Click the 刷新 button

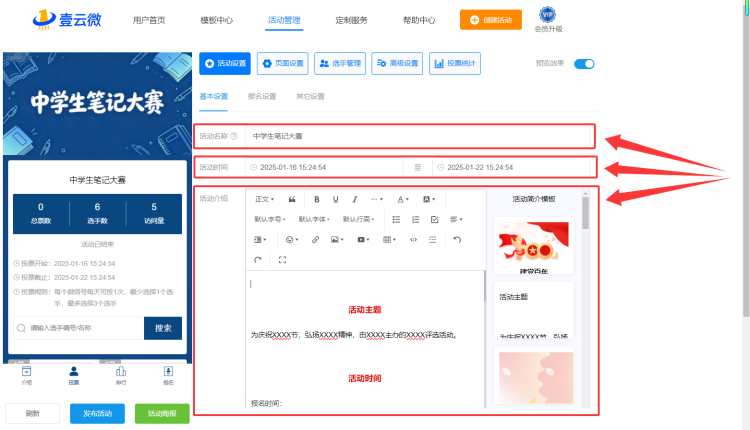pos(33,414)
